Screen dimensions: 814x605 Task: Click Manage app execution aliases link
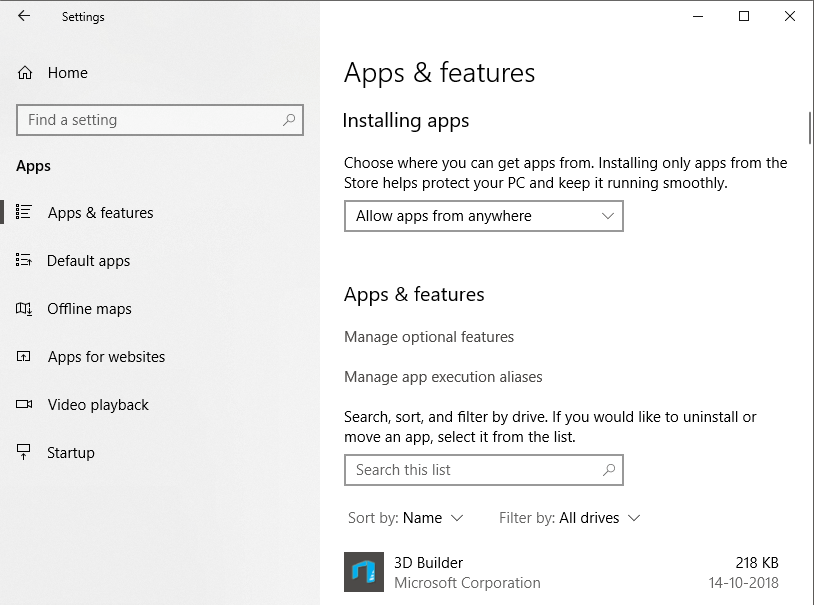(x=443, y=377)
